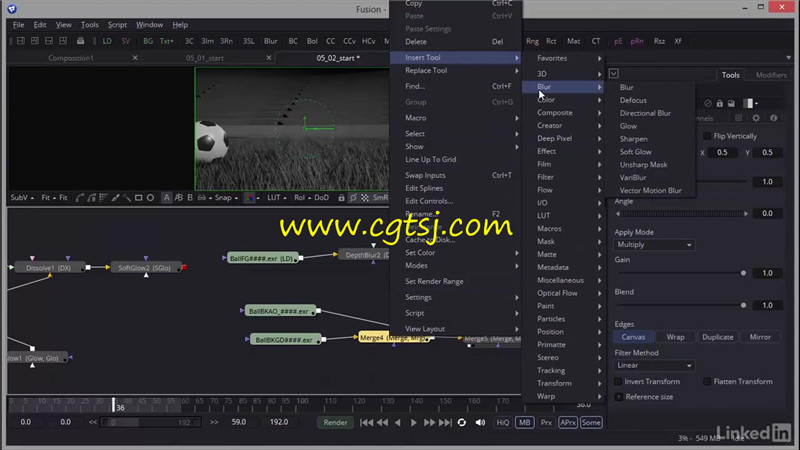This screenshot has height=450, width=800.
Task: Click the X center value field 0.5
Action: pos(722,153)
